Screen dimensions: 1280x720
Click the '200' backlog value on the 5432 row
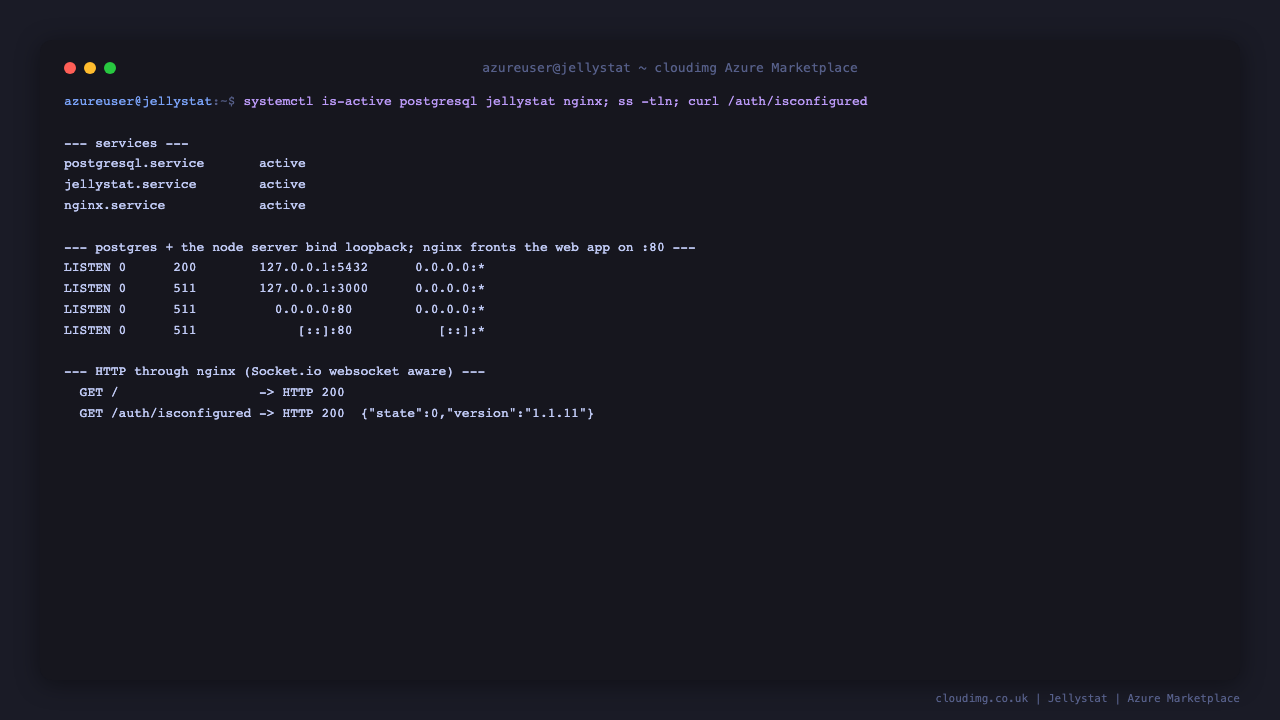(185, 267)
